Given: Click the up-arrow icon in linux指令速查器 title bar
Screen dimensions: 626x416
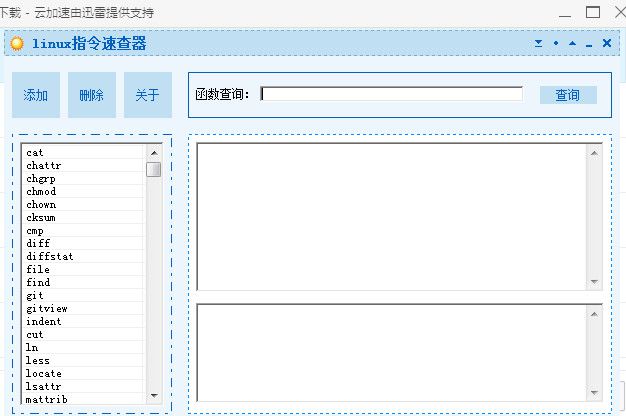Looking at the screenshot, I should point(573,43).
